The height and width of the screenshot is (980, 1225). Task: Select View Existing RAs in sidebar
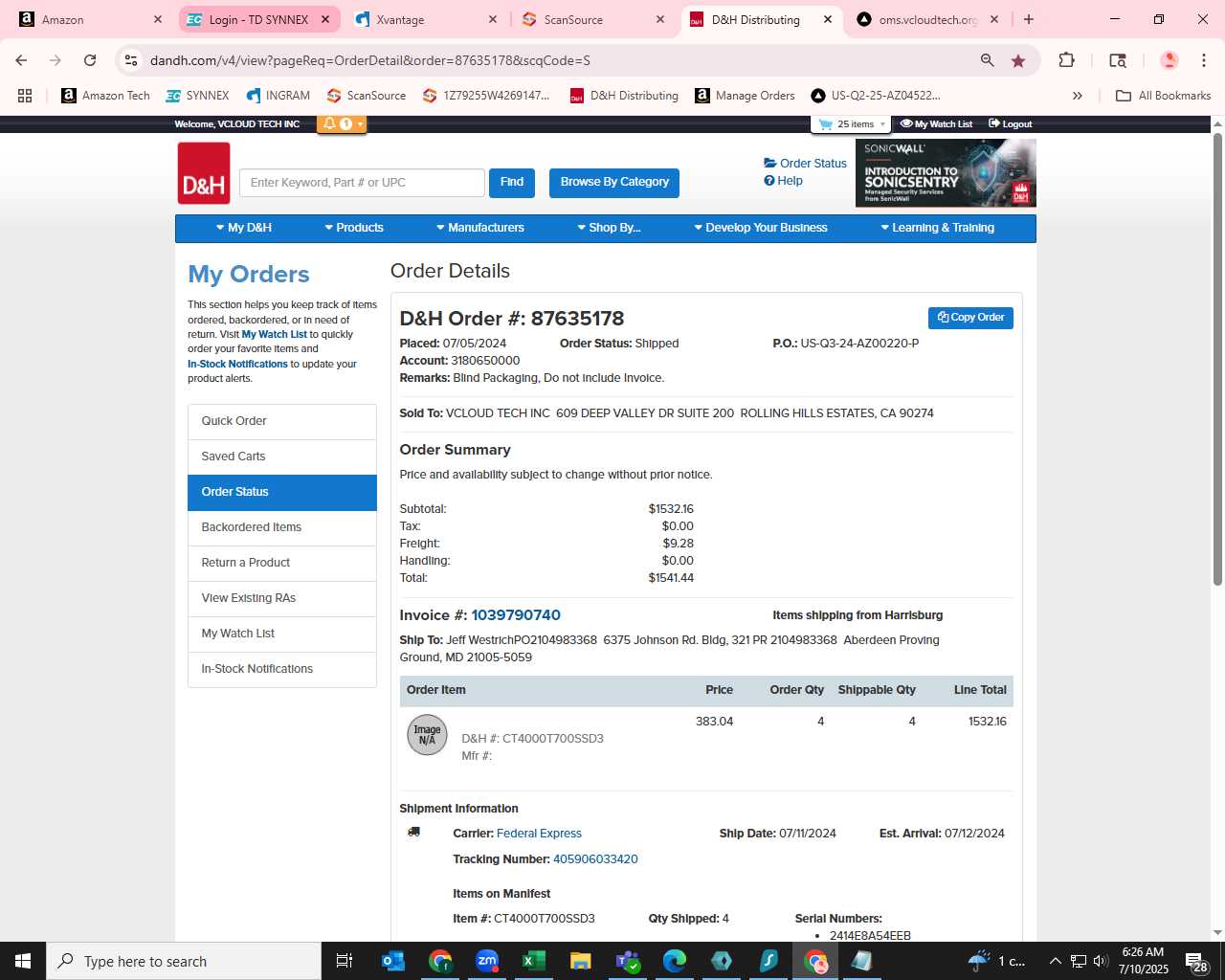pos(282,598)
